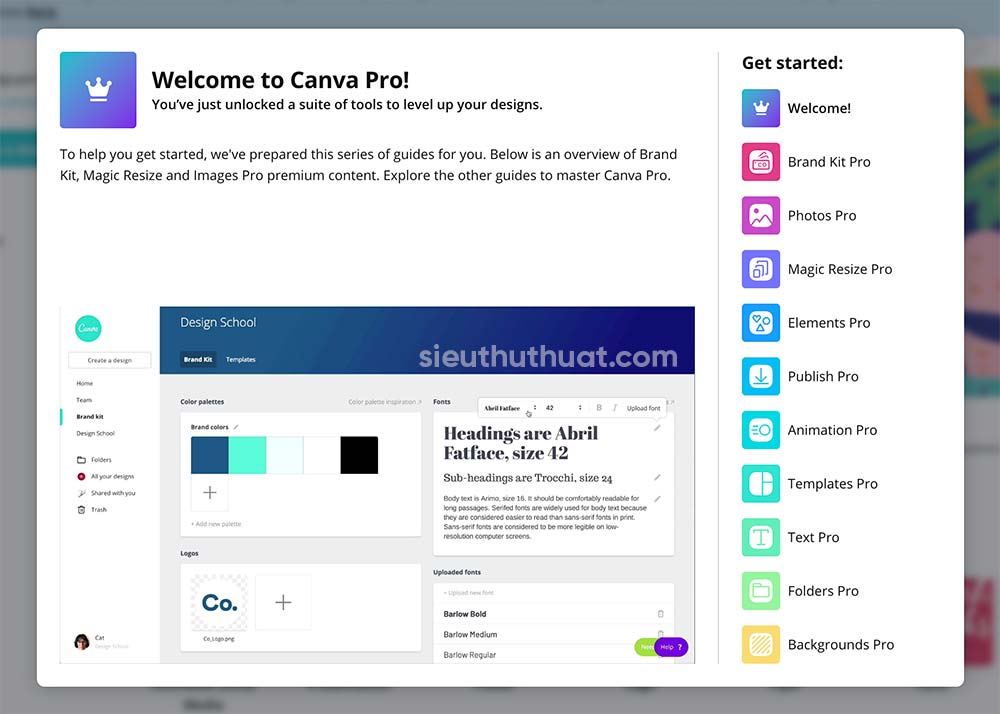Select the Text Pro guide label

click(x=813, y=537)
